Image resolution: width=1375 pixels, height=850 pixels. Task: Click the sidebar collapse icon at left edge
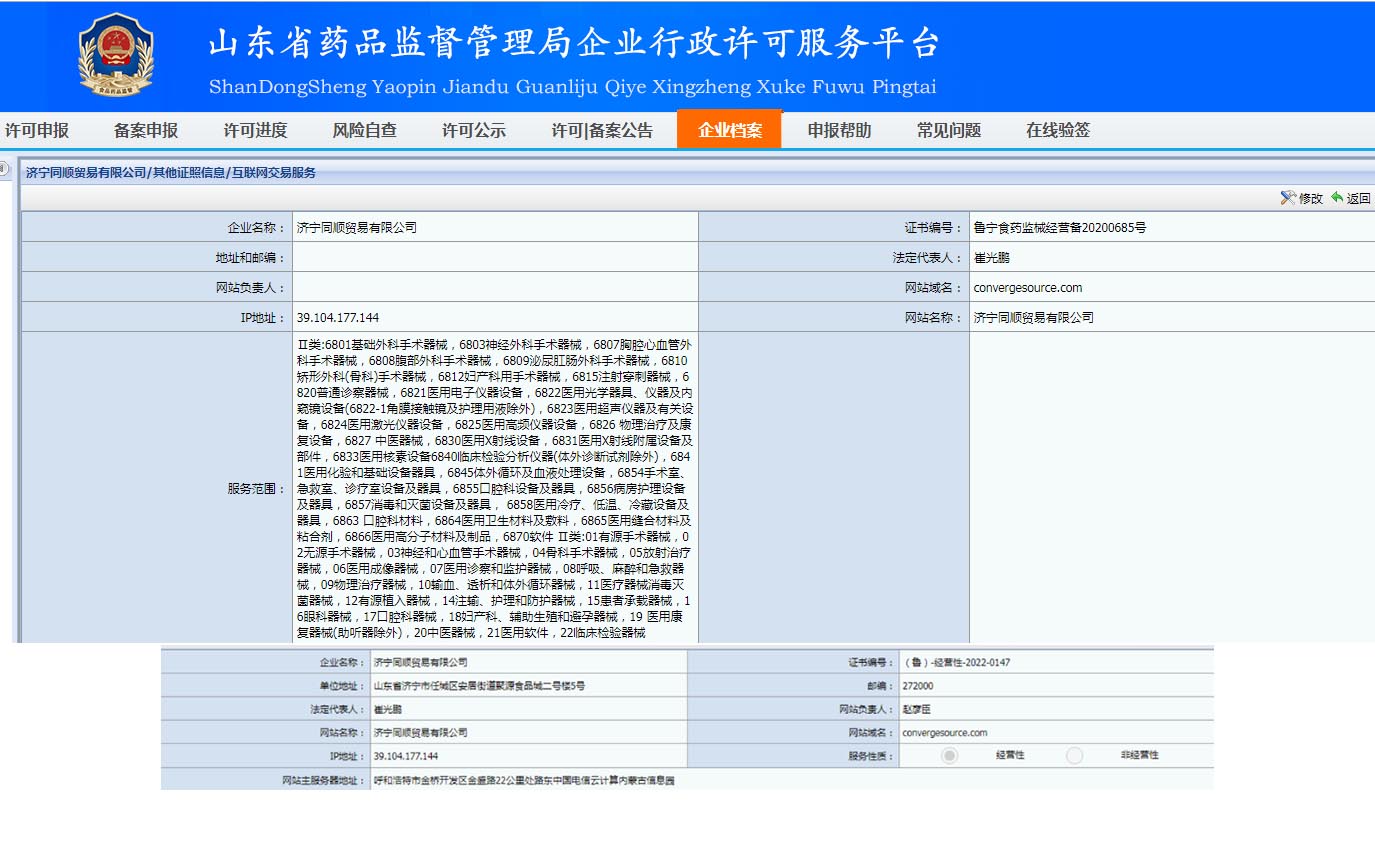click(5, 170)
